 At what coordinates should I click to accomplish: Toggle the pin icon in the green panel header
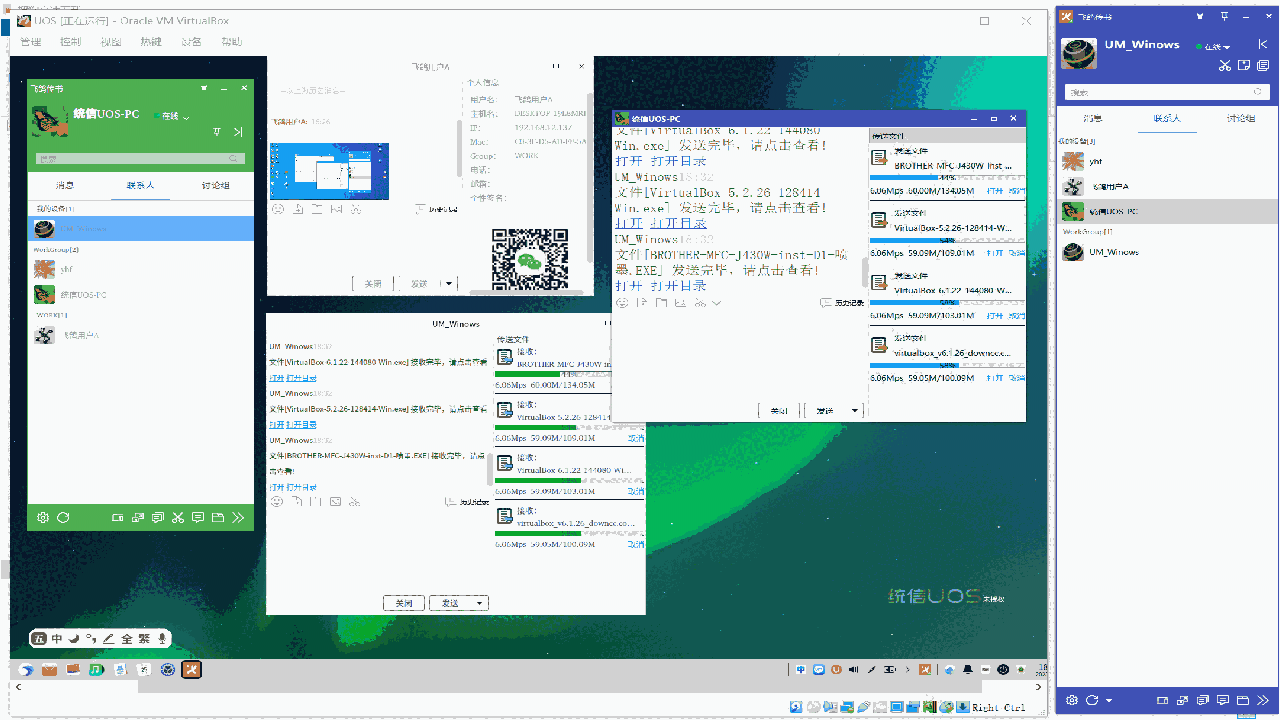tap(217, 132)
